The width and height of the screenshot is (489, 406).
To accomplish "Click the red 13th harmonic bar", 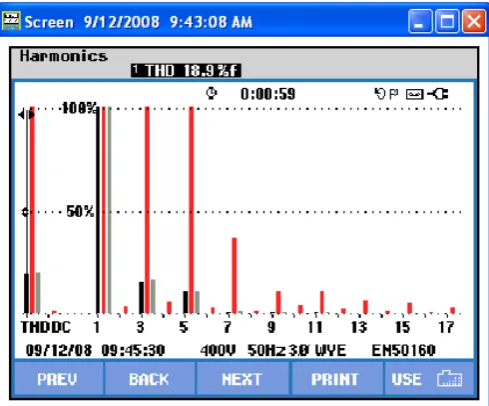I will [366, 307].
